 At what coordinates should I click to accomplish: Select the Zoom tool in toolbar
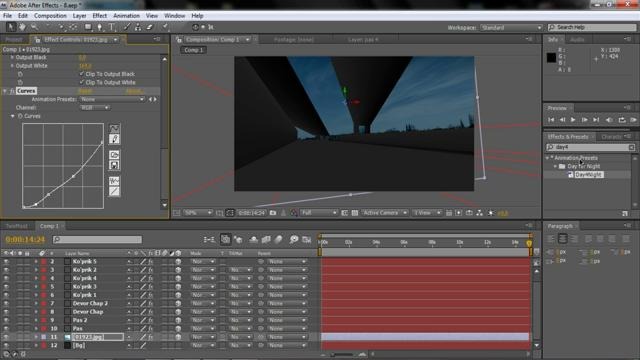click(34, 27)
